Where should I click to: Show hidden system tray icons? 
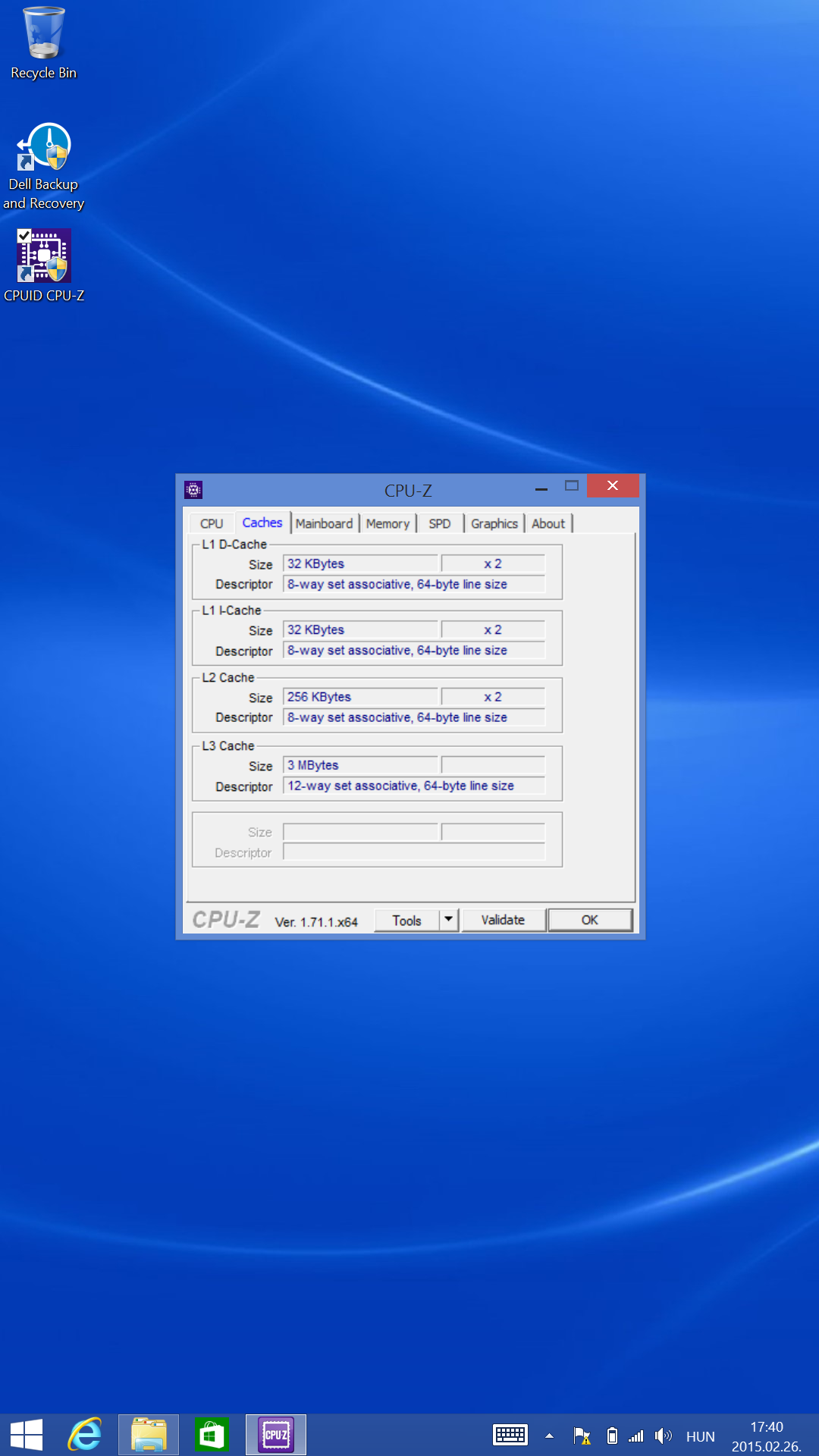click(x=549, y=1436)
